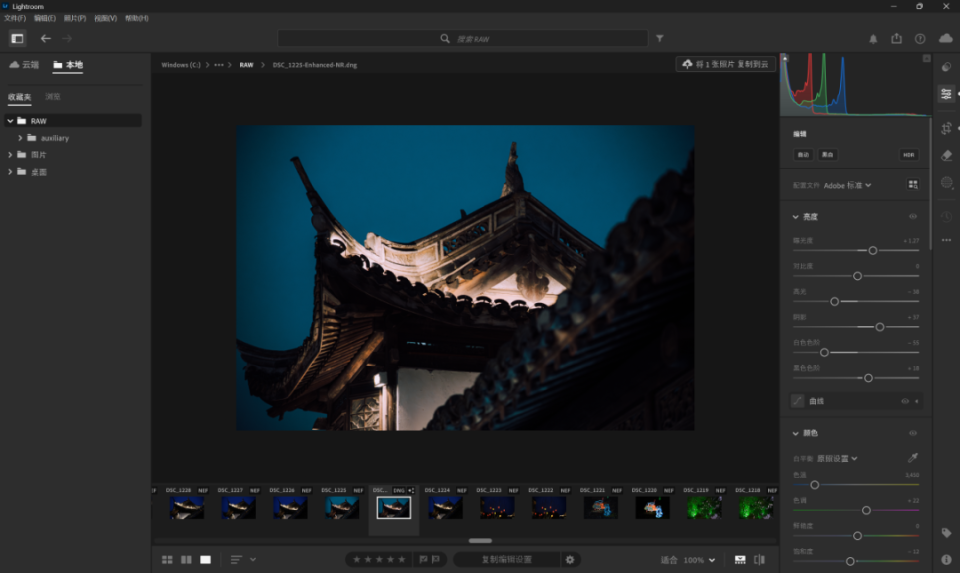Open cloud sync status icon
Viewport: 960px width, 573px height.
pyautogui.click(x=946, y=38)
